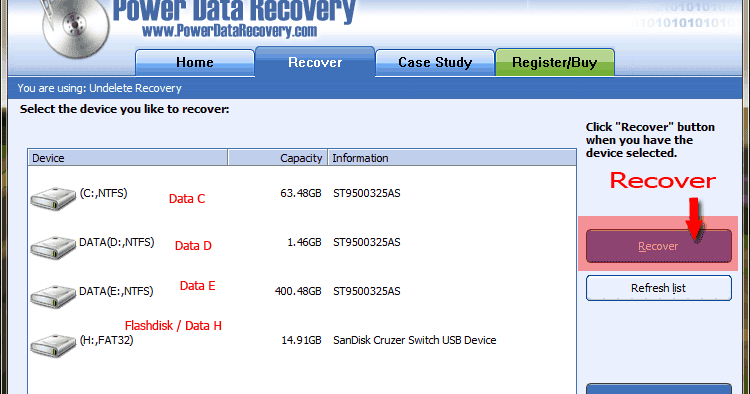Open the Home tab
Screen dimensions: 750x394
pyautogui.click(x=195, y=63)
